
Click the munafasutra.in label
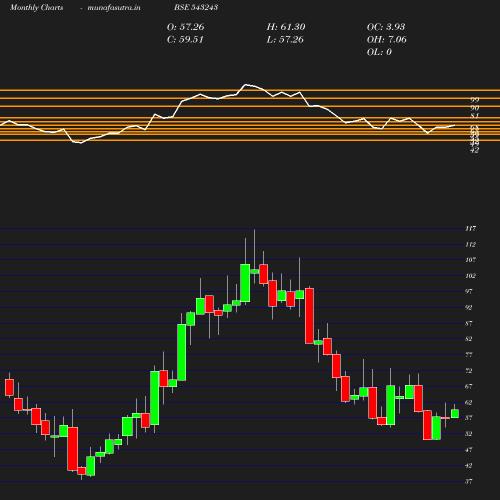pos(114,7)
